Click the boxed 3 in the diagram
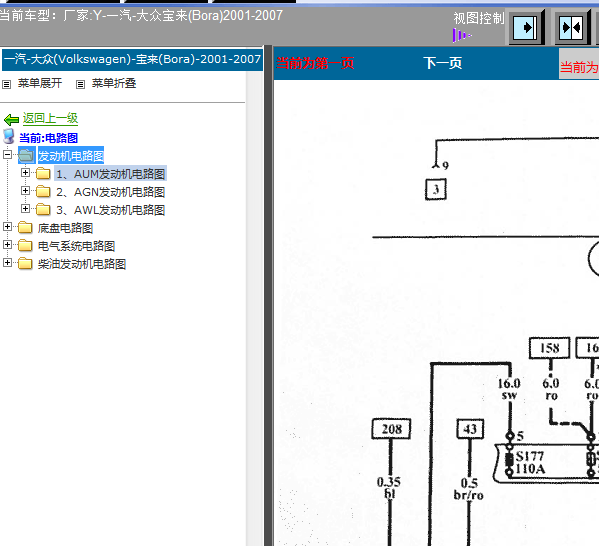 [436, 189]
